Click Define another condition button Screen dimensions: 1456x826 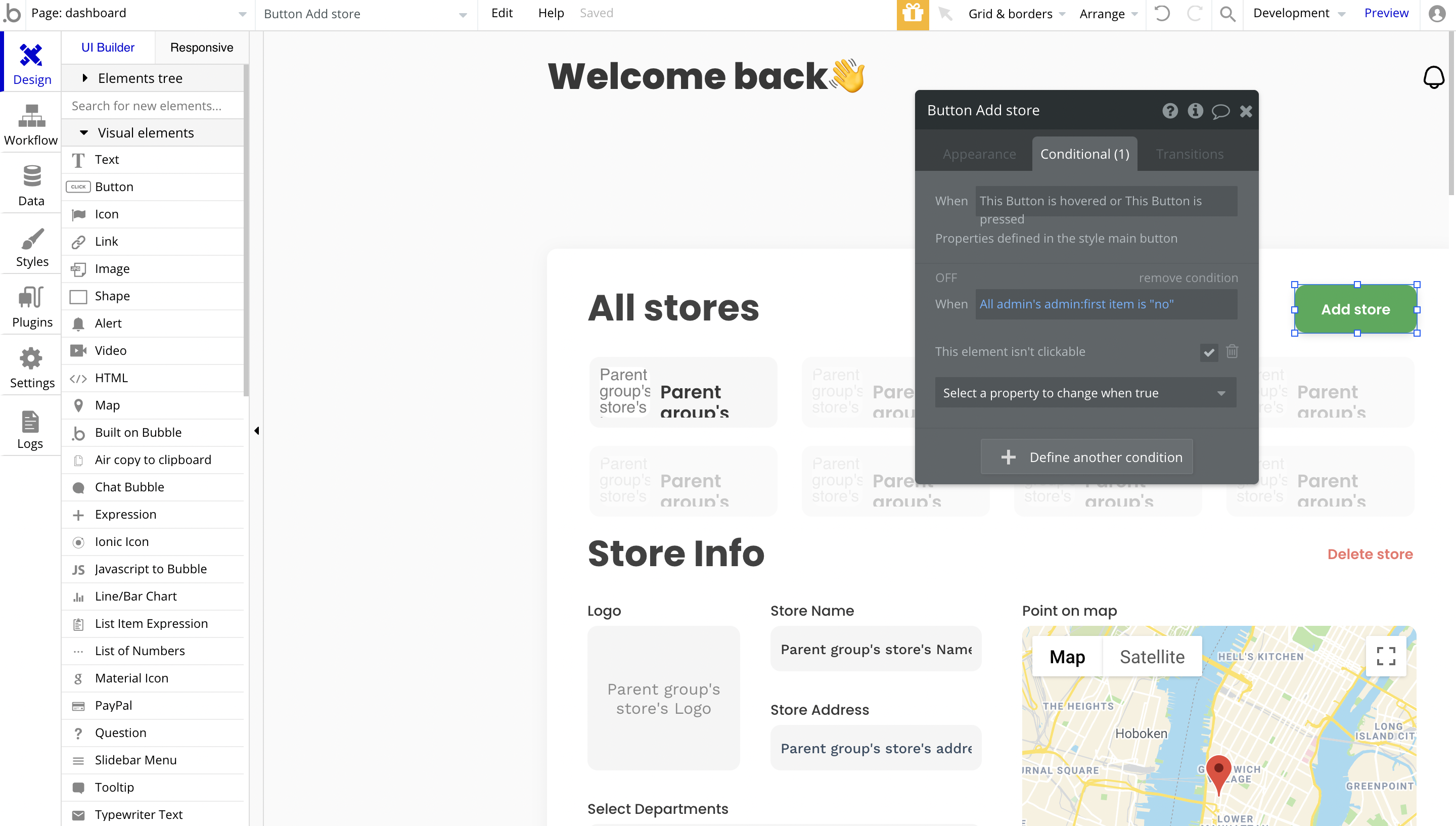tap(1086, 456)
